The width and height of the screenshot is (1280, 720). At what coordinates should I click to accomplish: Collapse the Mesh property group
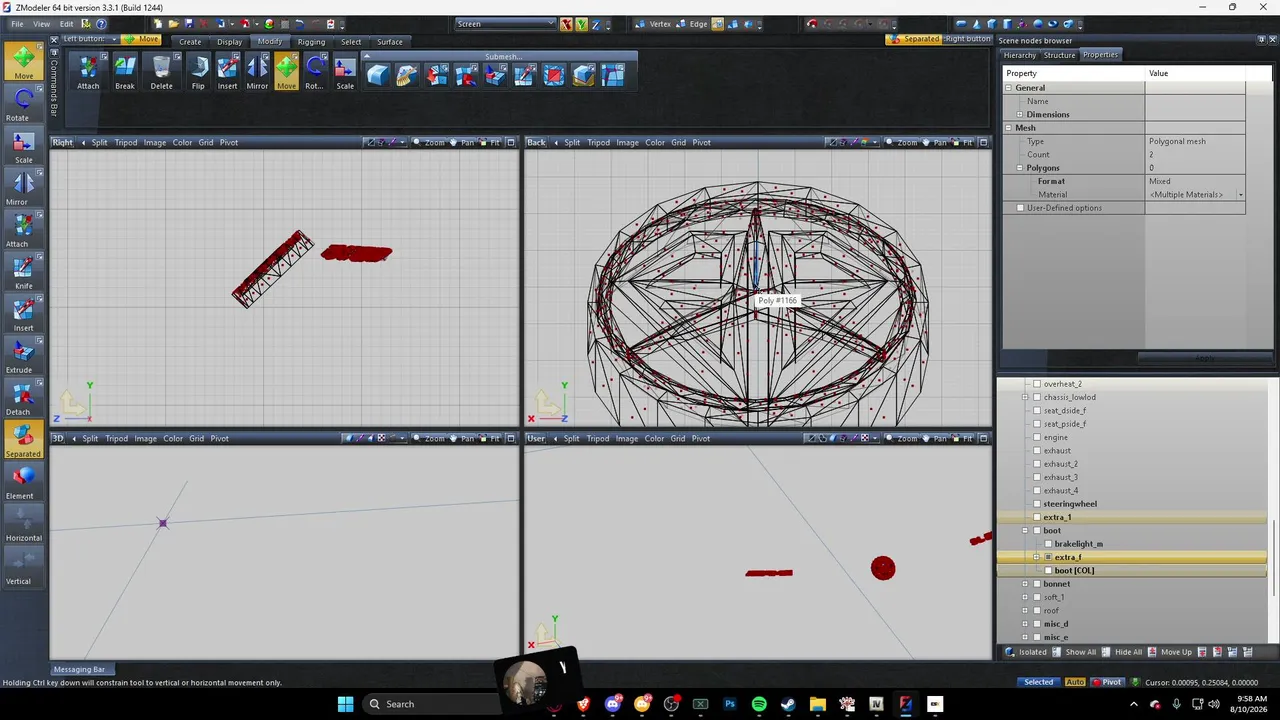1009,128
